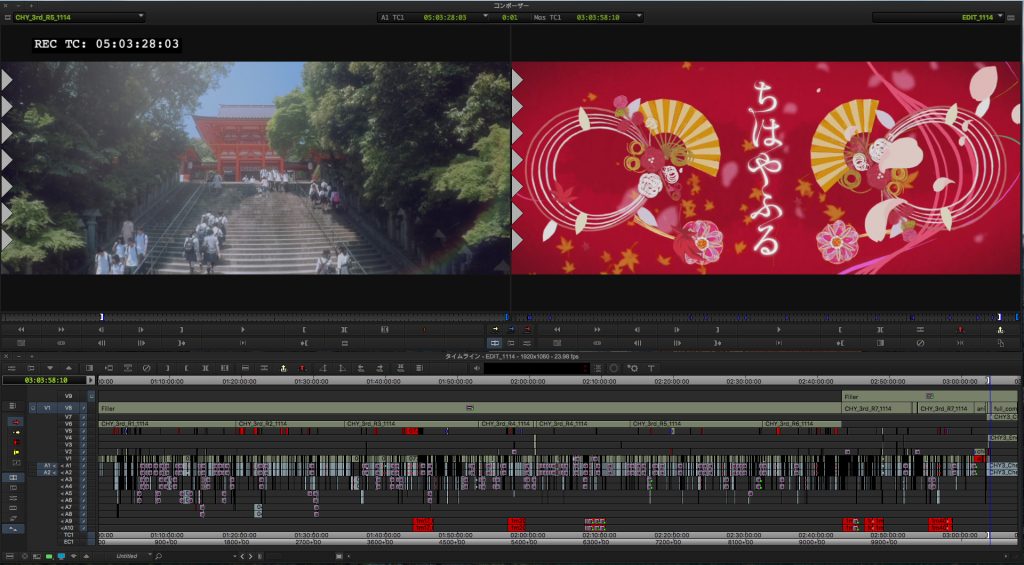Click the gear-style icon in timeline toolbar
Screen dimensions: 1024x565
click(633, 368)
